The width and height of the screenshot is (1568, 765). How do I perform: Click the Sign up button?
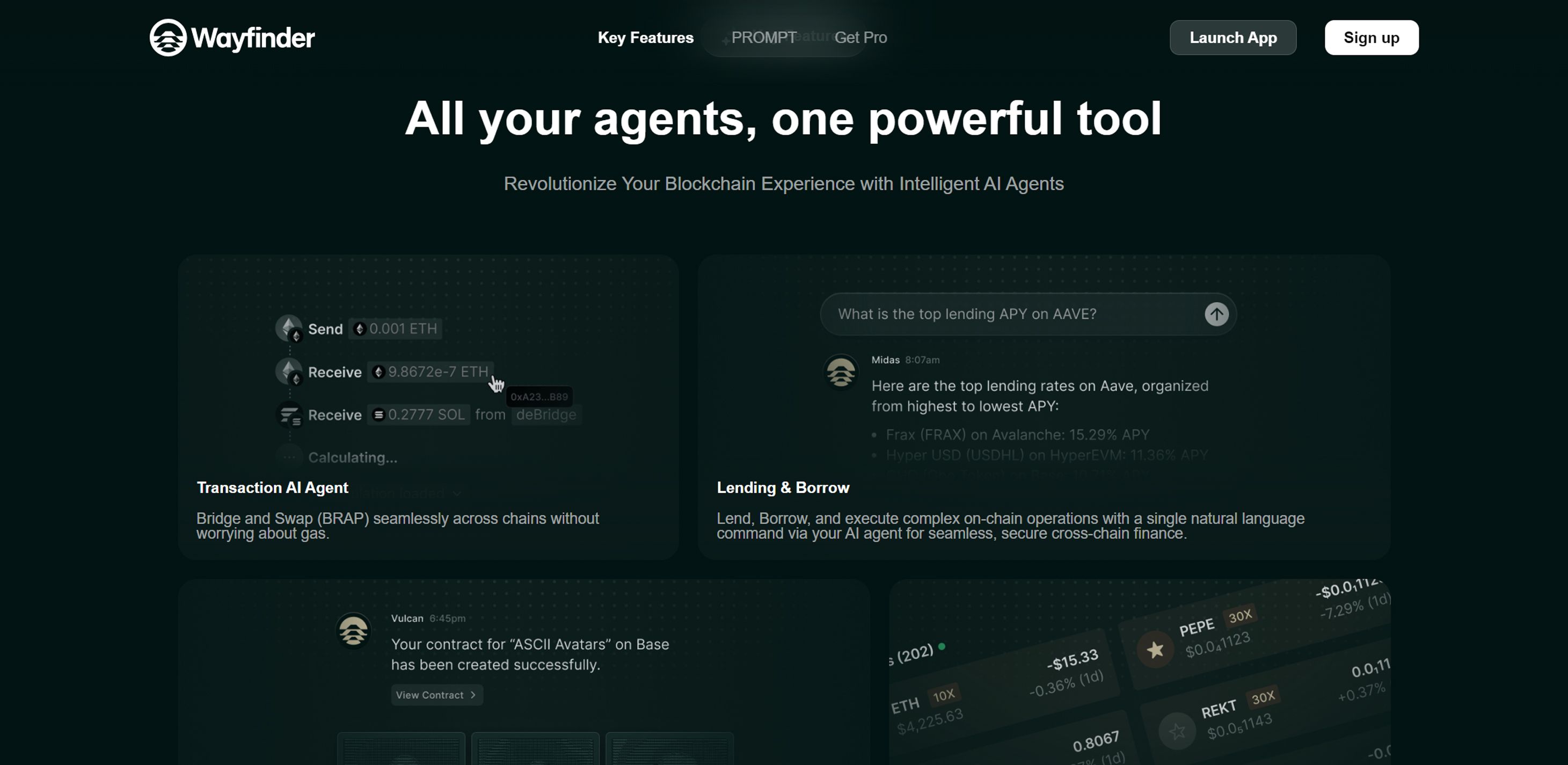[1371, 38]
